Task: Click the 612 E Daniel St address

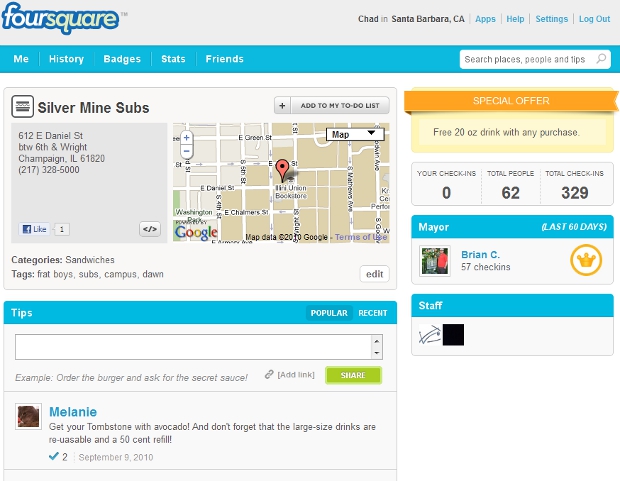Action: click(51, 136)
